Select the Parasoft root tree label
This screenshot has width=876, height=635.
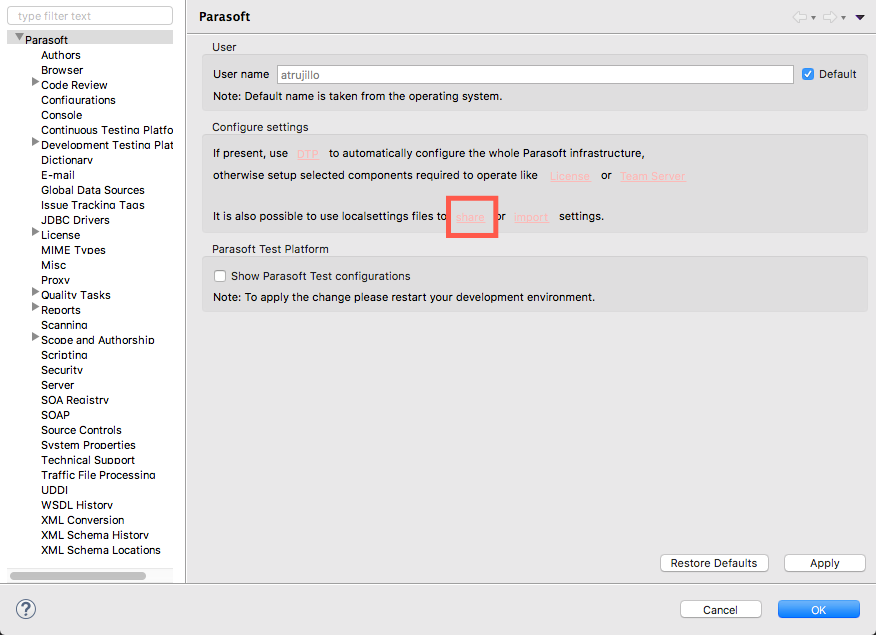point(46,40)
